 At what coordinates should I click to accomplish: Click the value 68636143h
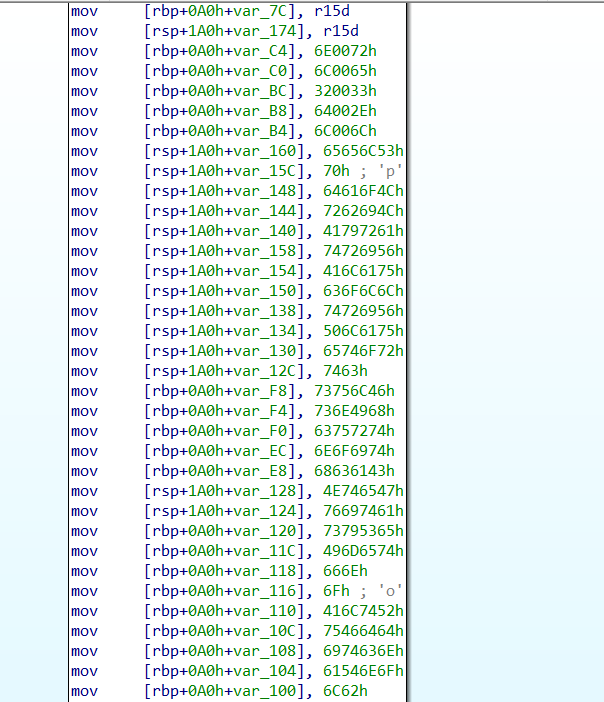(354, 471)
